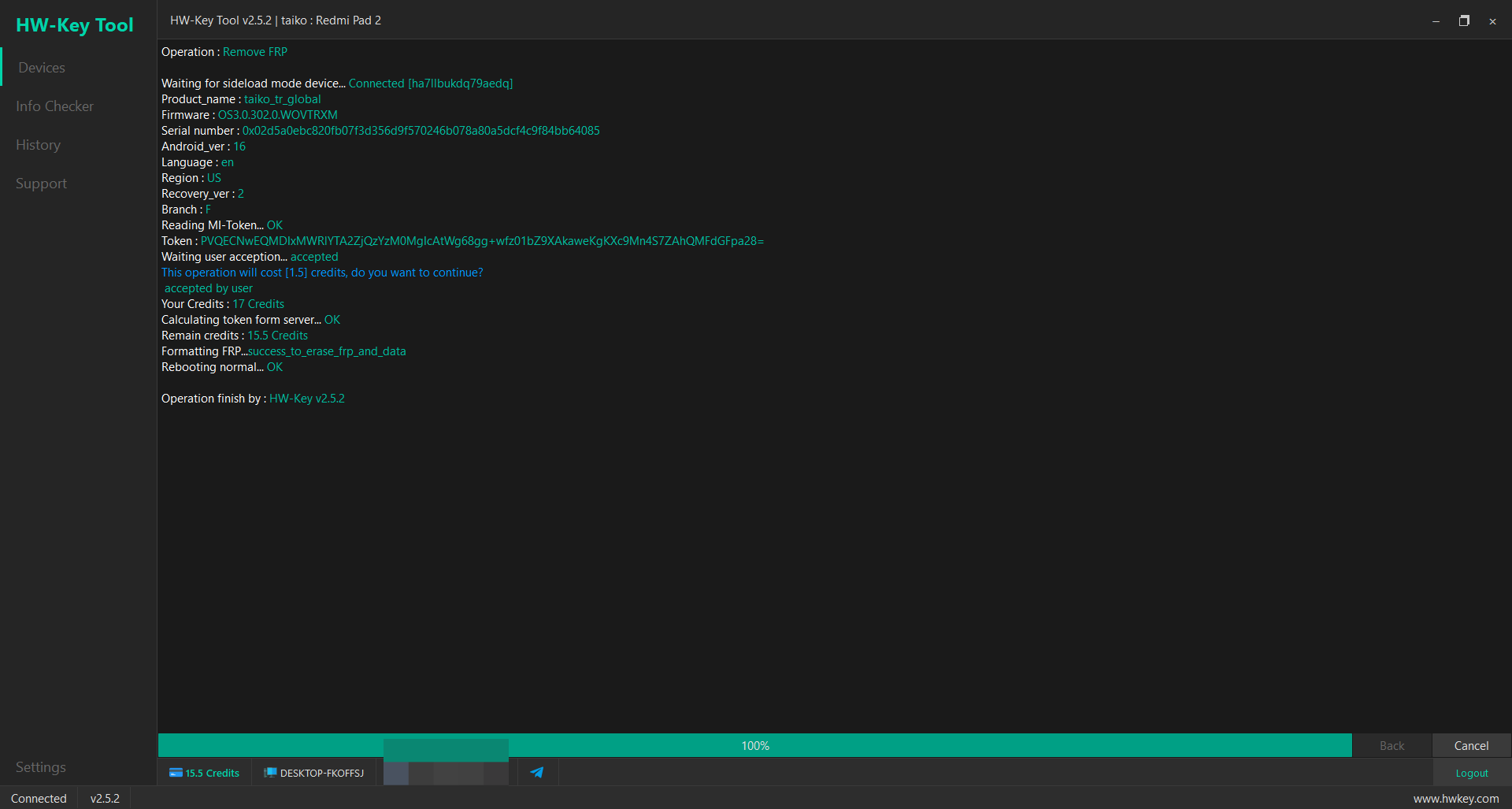Restore down the HW-Key Tool window
1512x809 pixels.
[1464, 21]
